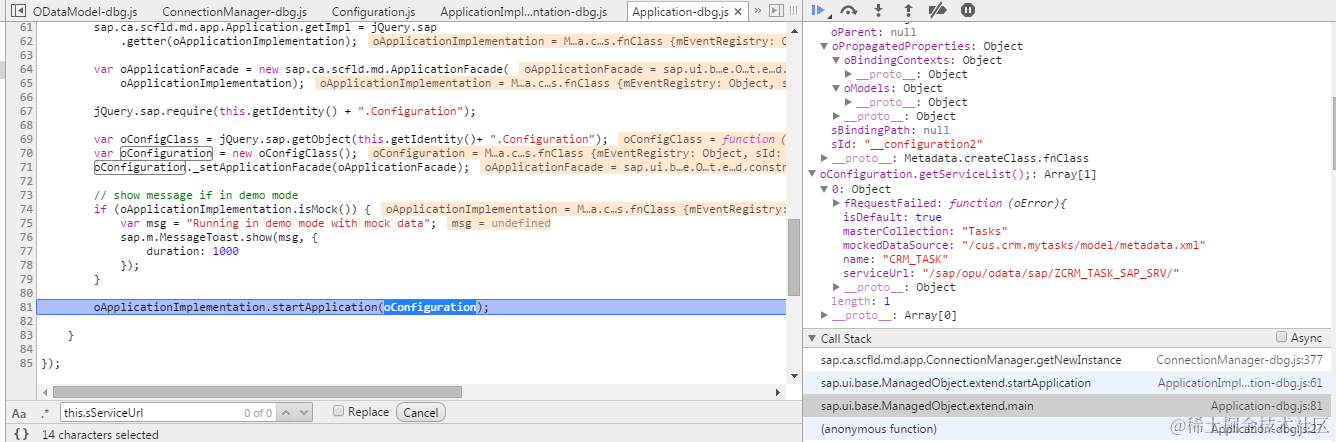Viewport: 1336px width, 442px height.
Task: Click the selected oConfiguration text on line 81
Action: pyautogui.click(x=429, y=307)
